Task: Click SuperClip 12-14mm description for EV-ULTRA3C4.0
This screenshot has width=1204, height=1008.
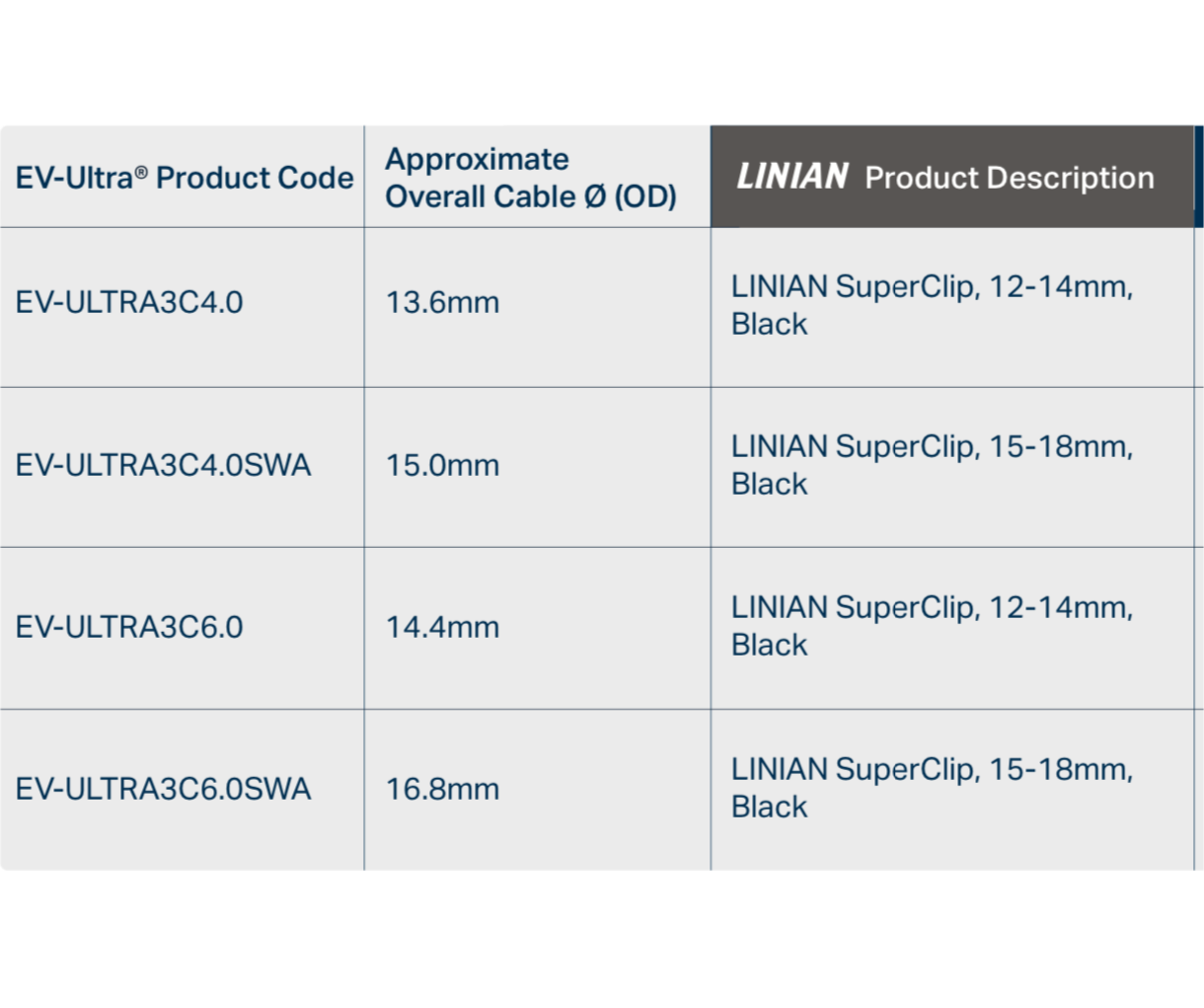Action: (932, 305)
